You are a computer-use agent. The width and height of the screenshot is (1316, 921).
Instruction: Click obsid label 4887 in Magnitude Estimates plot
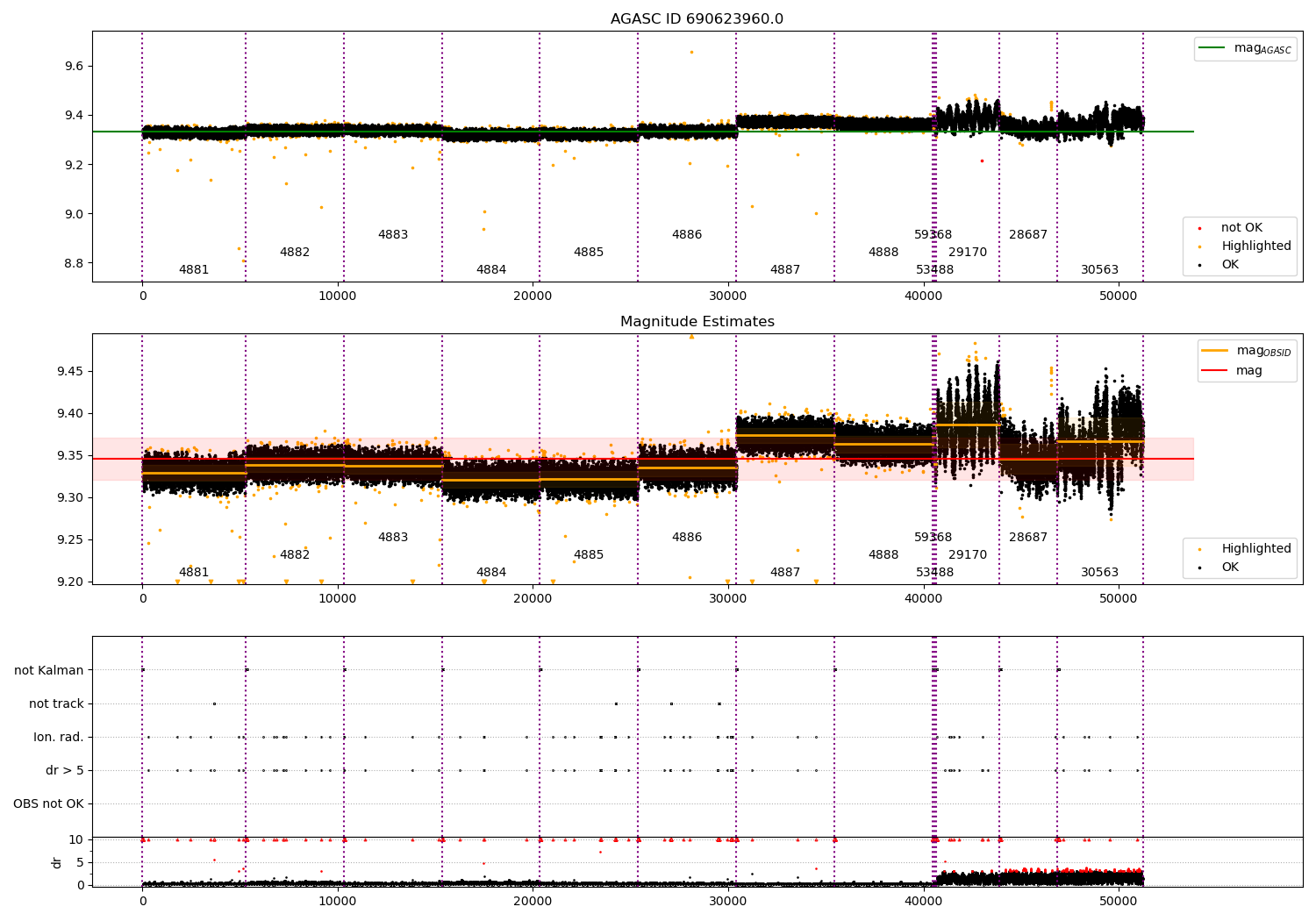[x=785, y=573]
